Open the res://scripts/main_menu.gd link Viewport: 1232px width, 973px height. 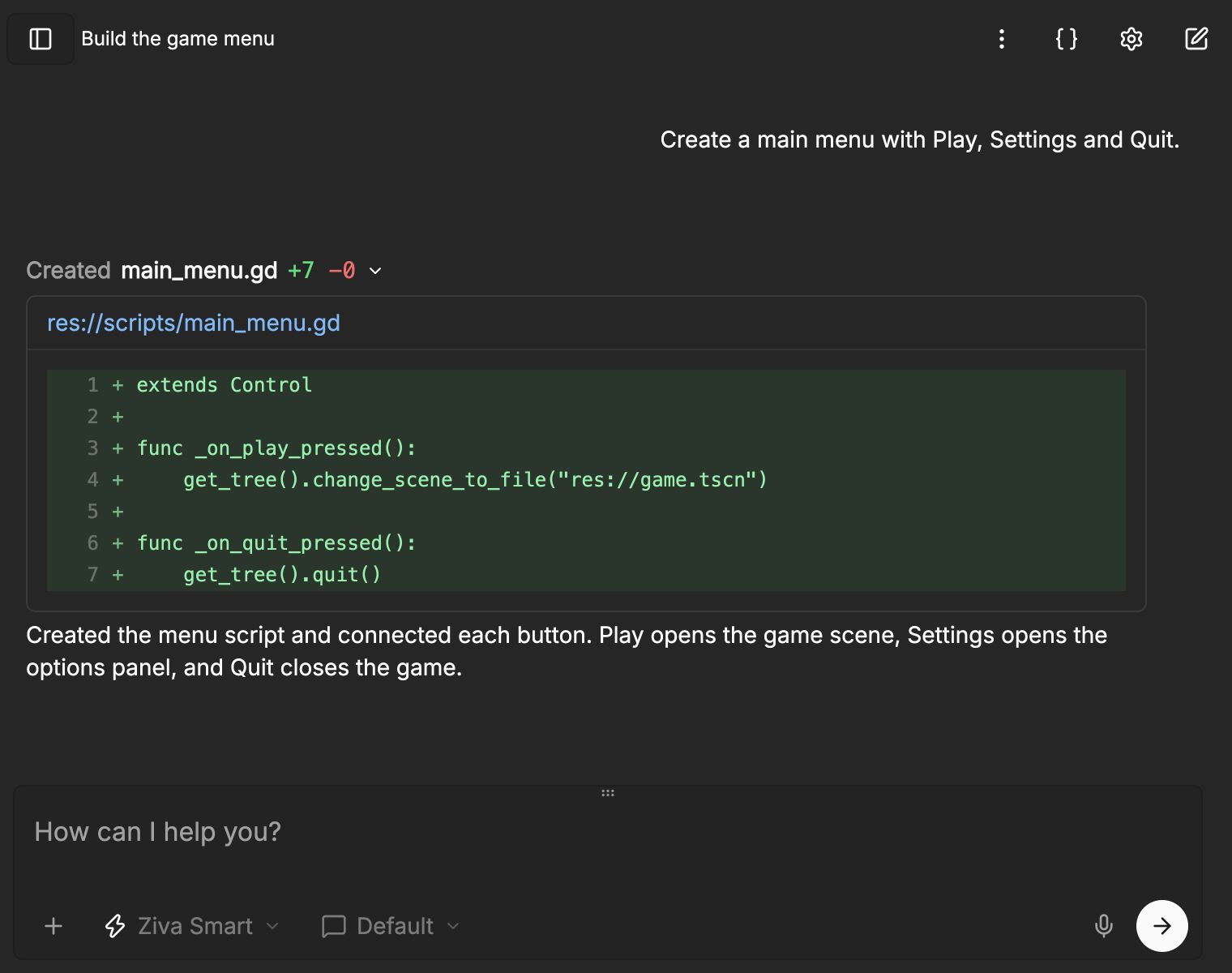(194, 323)
